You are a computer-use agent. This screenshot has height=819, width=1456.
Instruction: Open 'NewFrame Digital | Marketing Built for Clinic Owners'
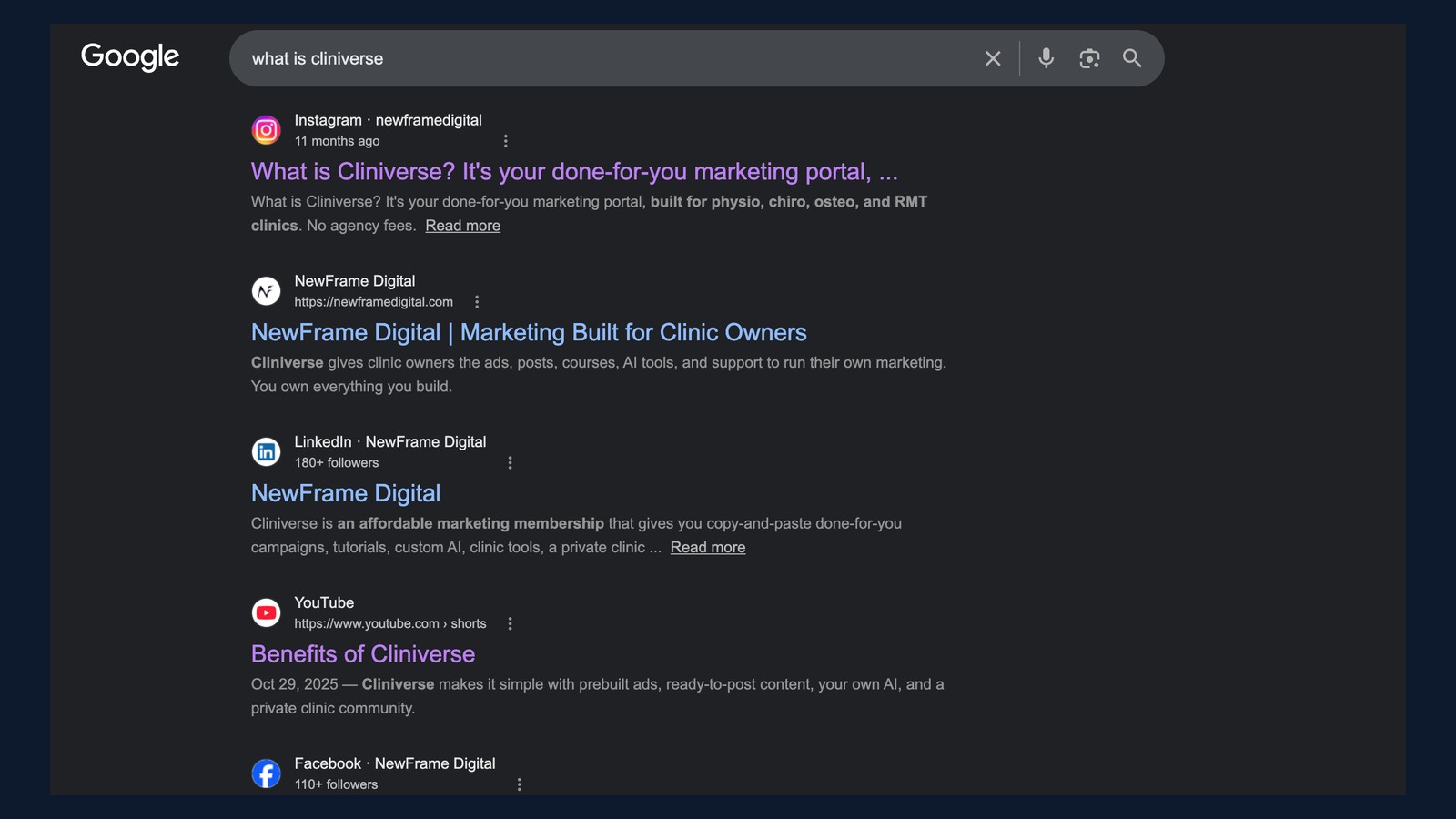[x=529, y=333]
